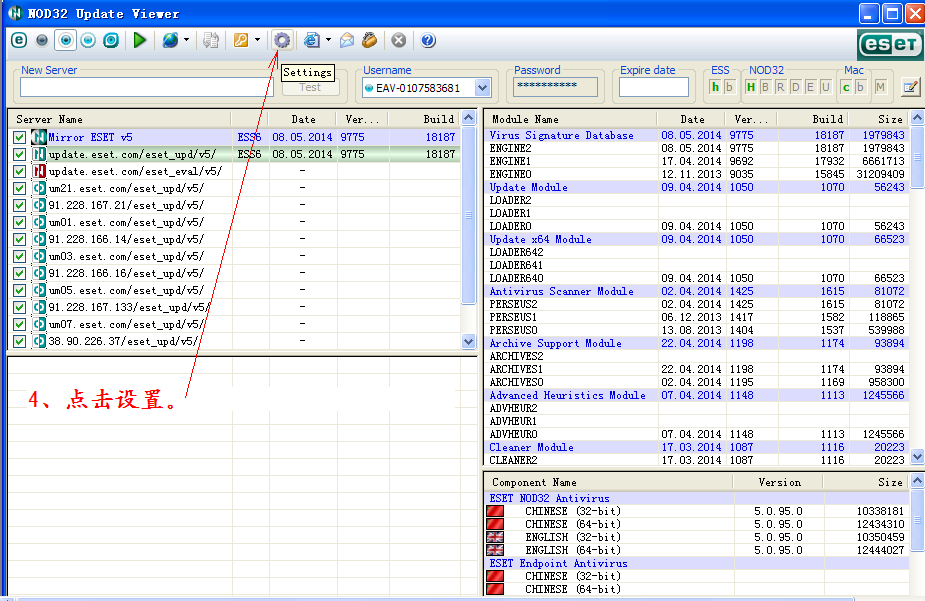Uncheck the update.eset.com/eset_eval/v5/ checkbox
This screenshot has height=601, width=925.
click(x=19, y=172)
